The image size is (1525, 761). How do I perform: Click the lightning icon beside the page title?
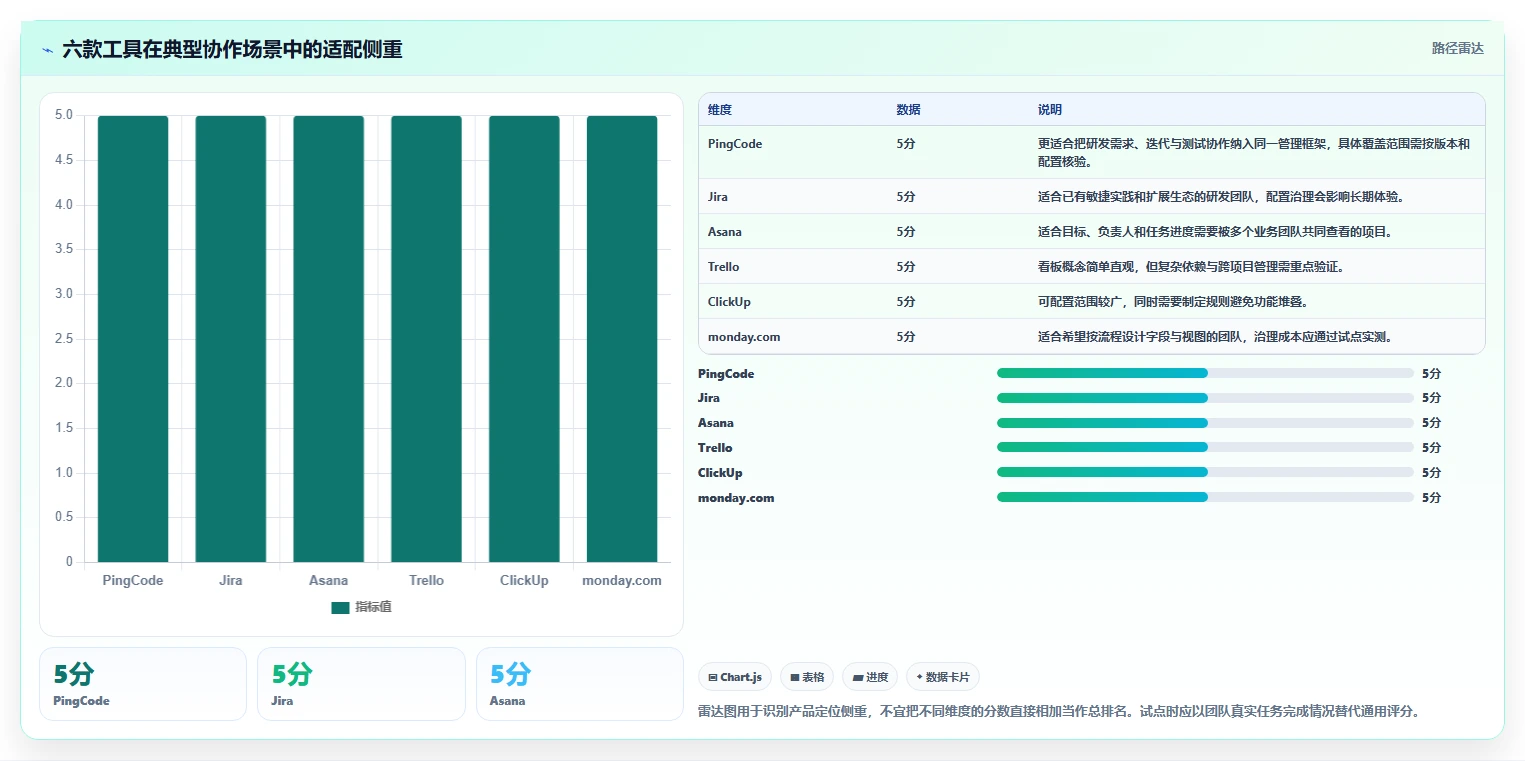(x=47, y=50)
